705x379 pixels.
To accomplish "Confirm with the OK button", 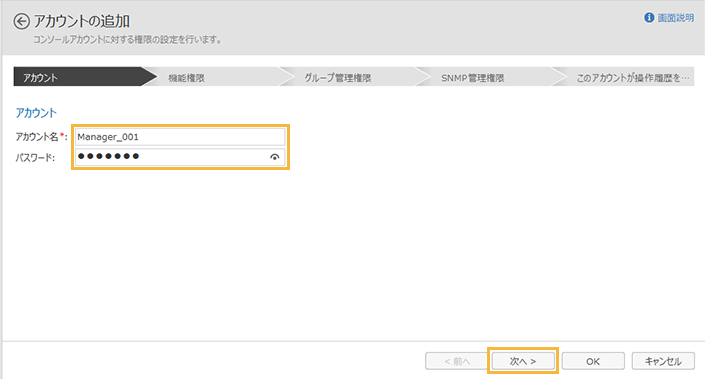I will click(x=593, y=361).
